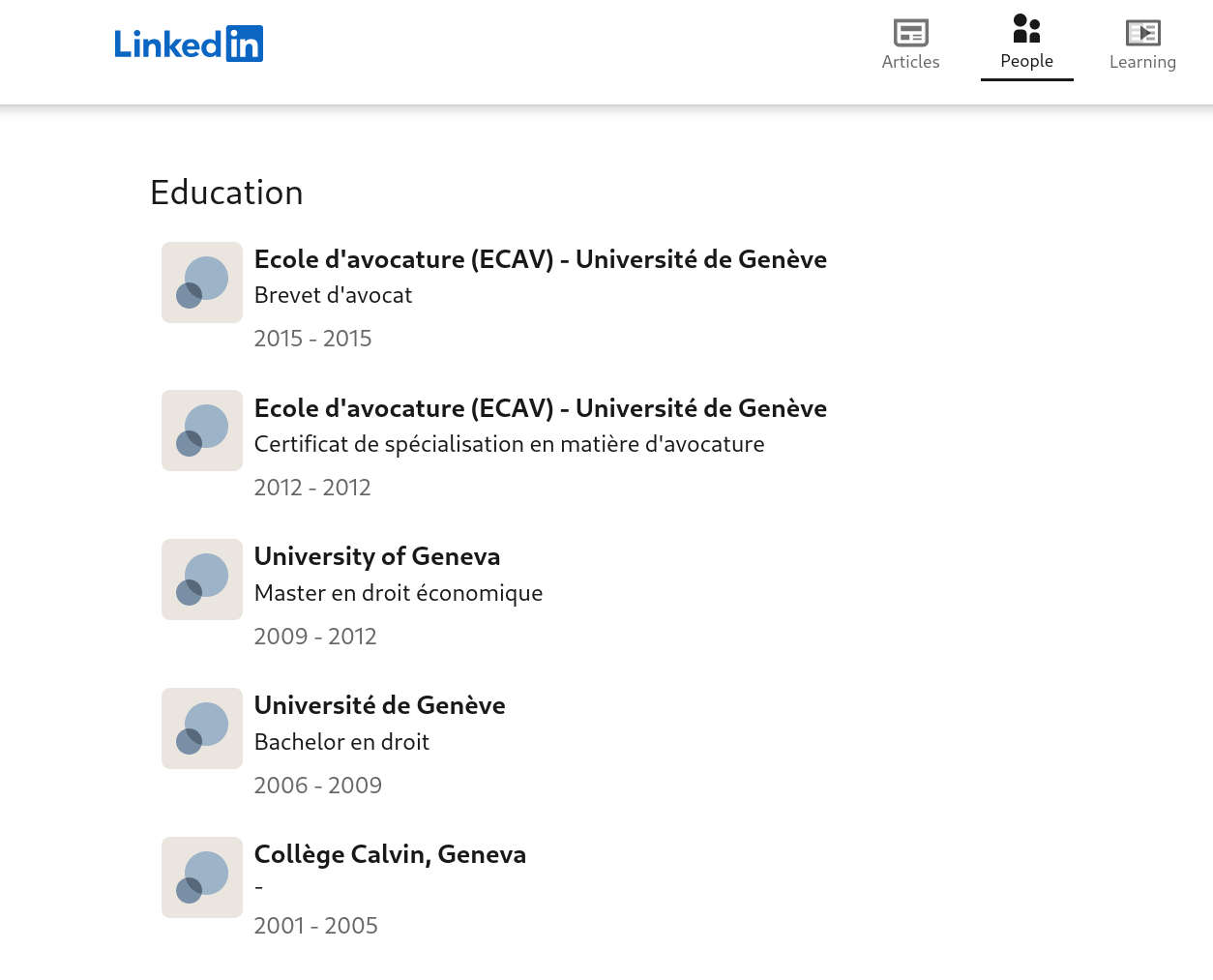Viewport: 1213px width, 980px height.
Task: Switch to the Articles tab label
Action: click(910, 62)
